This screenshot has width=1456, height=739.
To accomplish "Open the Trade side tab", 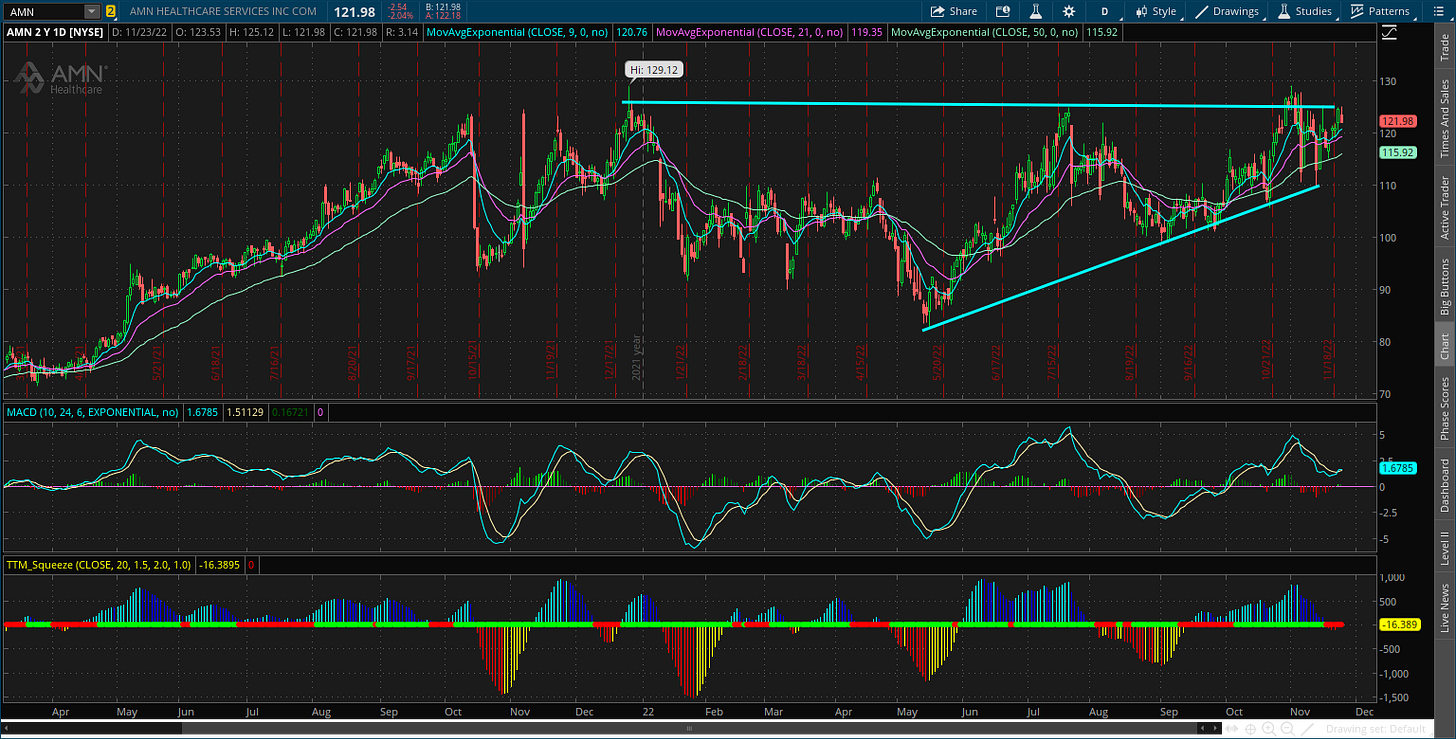I will point(1444,48).
